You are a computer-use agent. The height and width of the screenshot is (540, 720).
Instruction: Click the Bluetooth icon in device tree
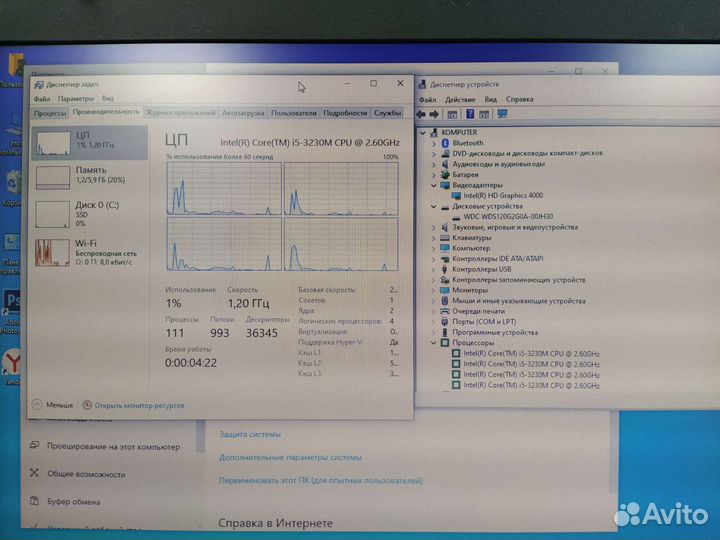click(x=444, y=143)
